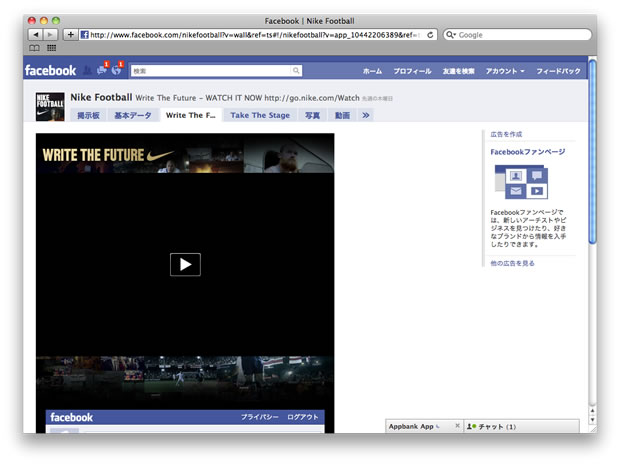Click the embedded facebook logo below video
Screen dimensions: 620x465
(x=72, y=417)
